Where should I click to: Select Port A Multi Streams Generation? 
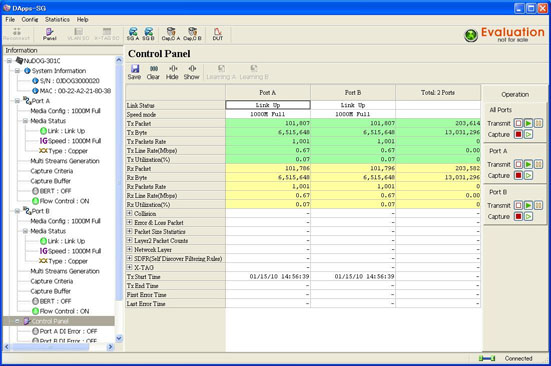65,161
